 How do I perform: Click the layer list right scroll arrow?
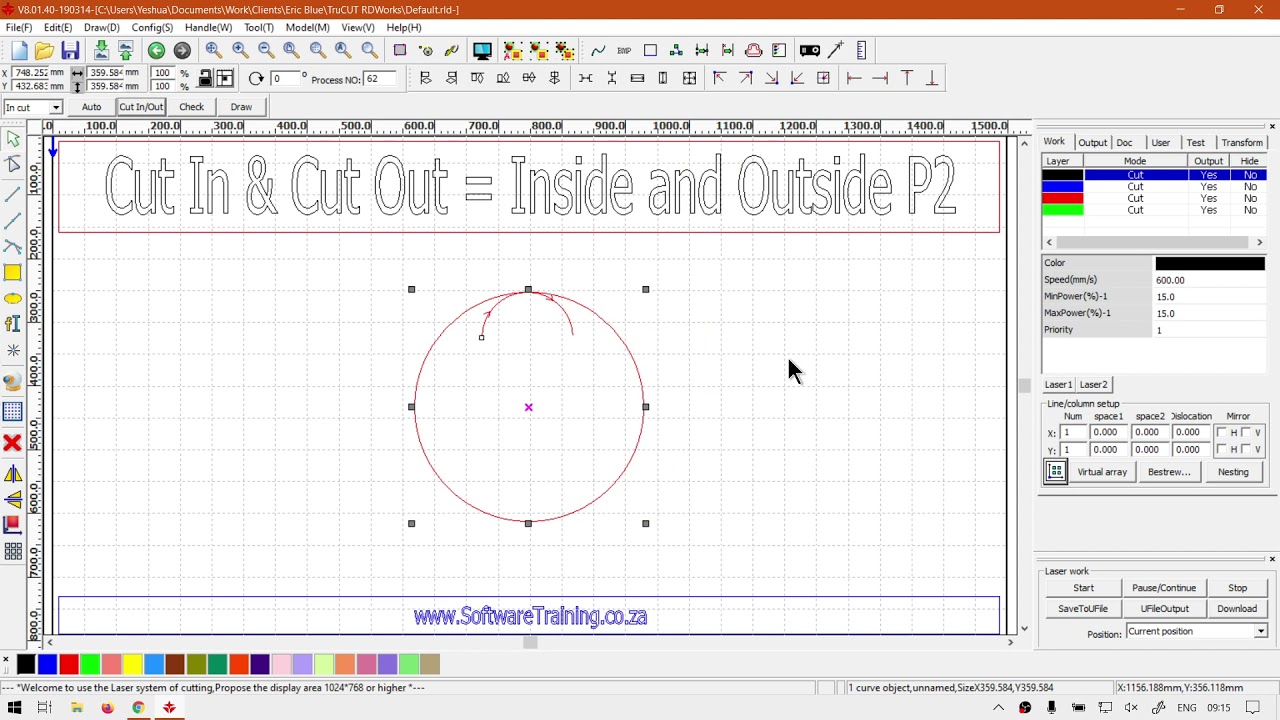(x=1259, y=242)
